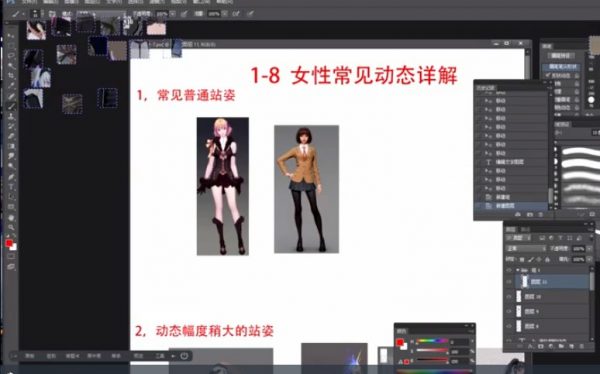The image size is (600, 374).
Task: Open the tool preset picker in the options bar
Action: [x=17, y=14]
